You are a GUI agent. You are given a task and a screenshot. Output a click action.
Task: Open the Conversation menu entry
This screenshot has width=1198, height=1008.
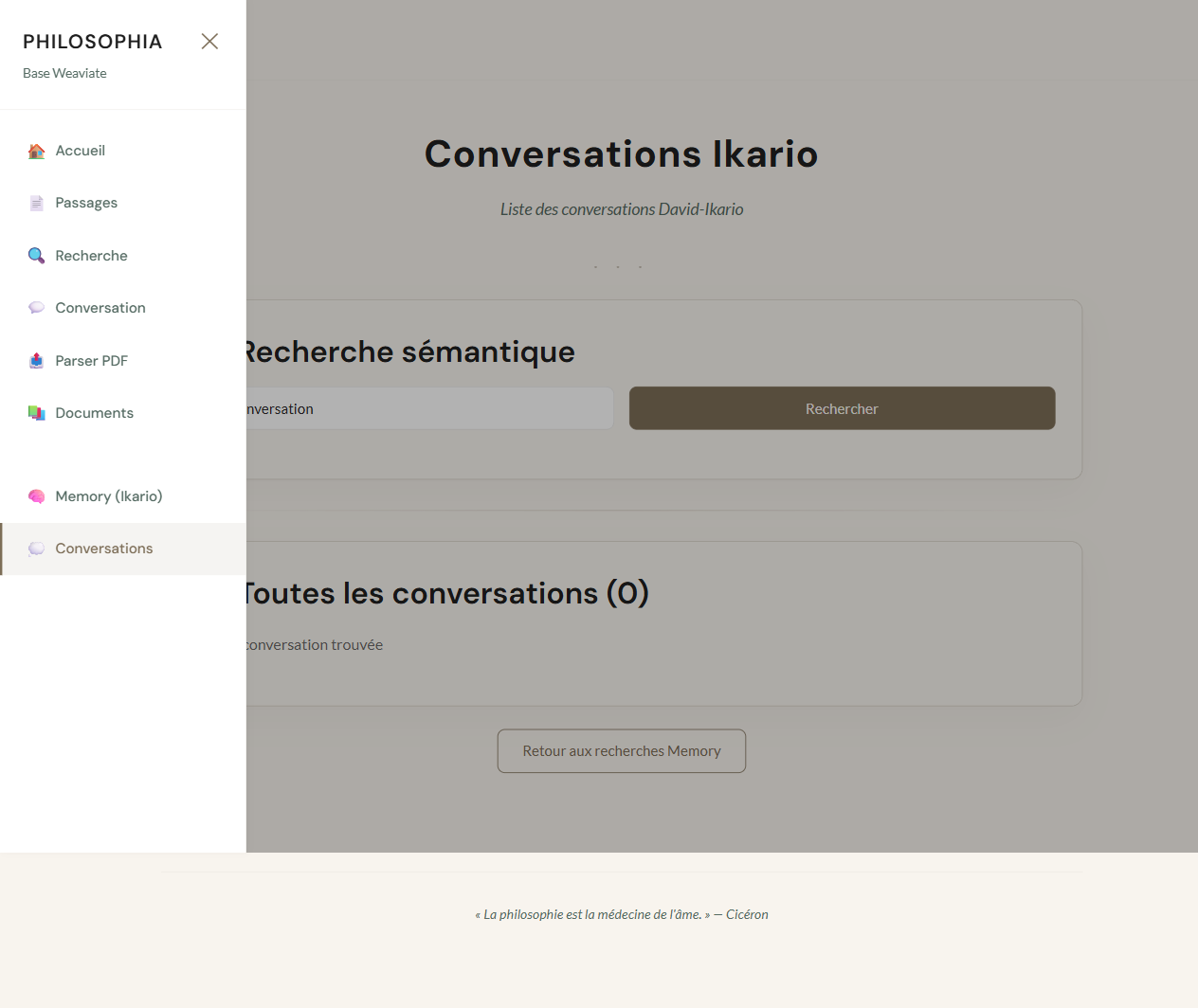pos(100,308)
